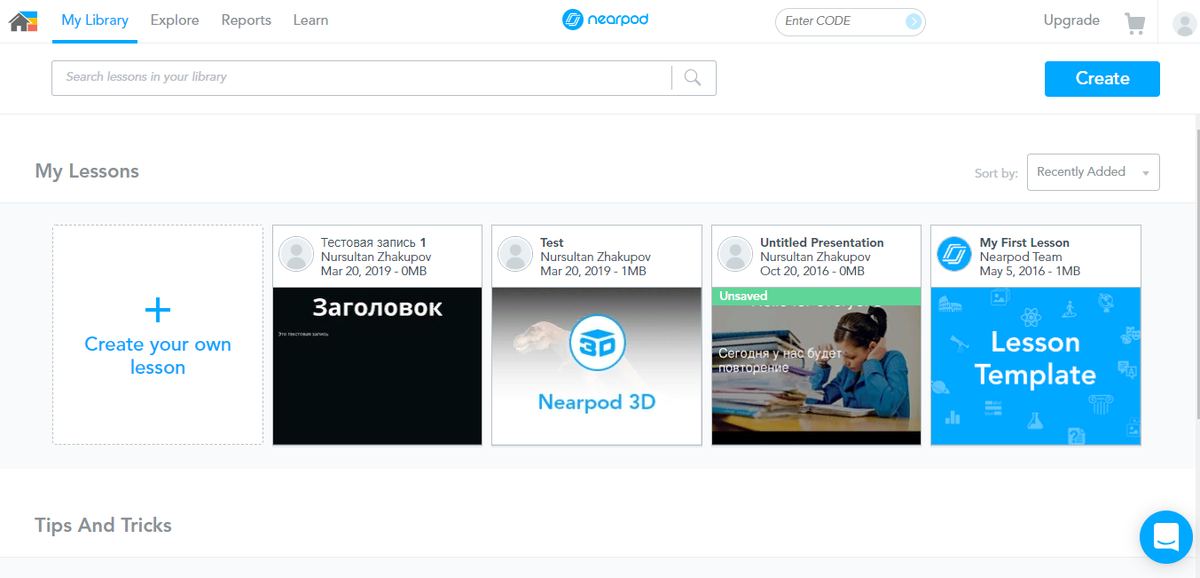The width and height of the screenshot is (1200, 578).
Task: Click the Тестовая запись 1 title
Action: click(374, 243)
